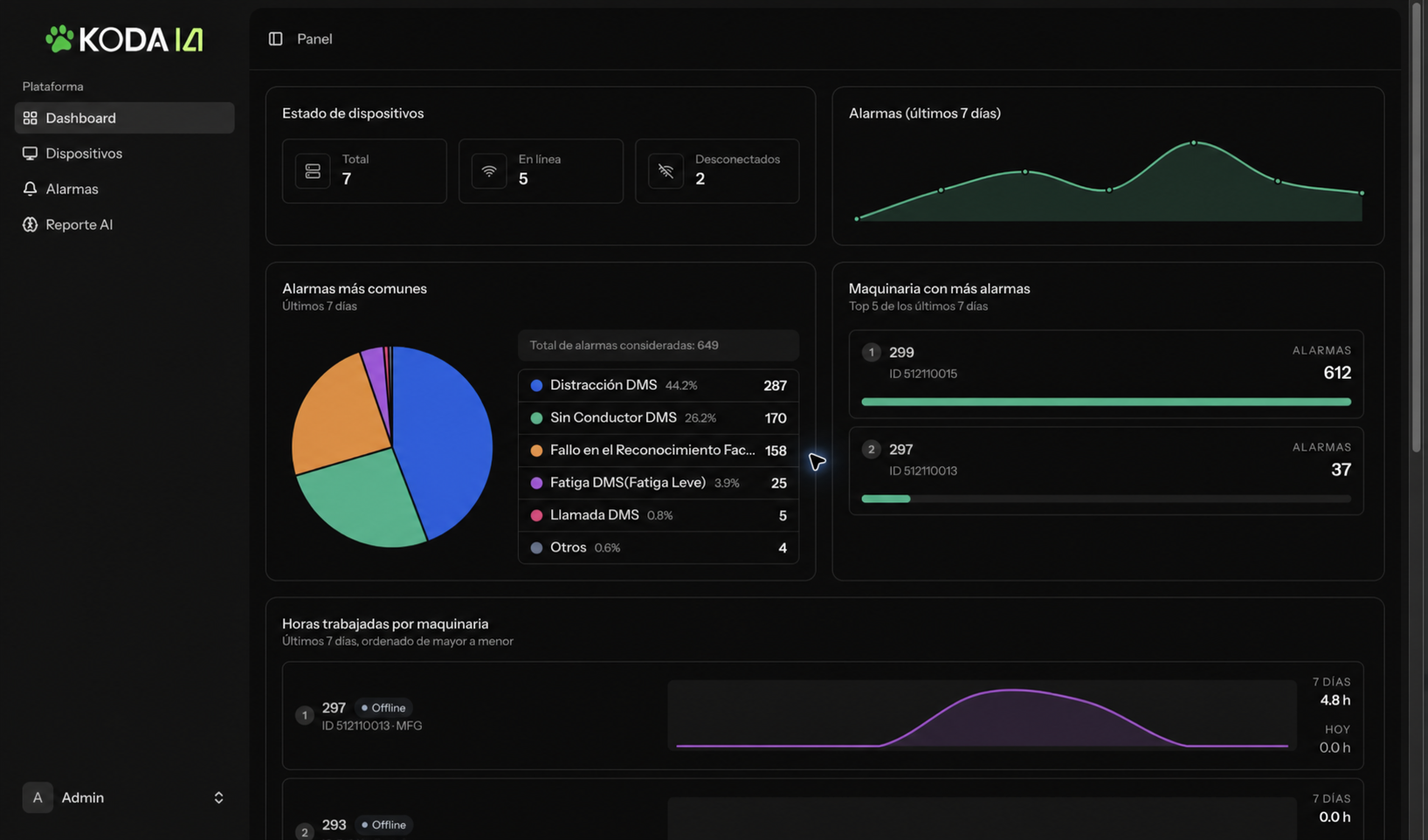
Task: Click the pink Llamada DMS color dot
Action: tap(536, 515)
